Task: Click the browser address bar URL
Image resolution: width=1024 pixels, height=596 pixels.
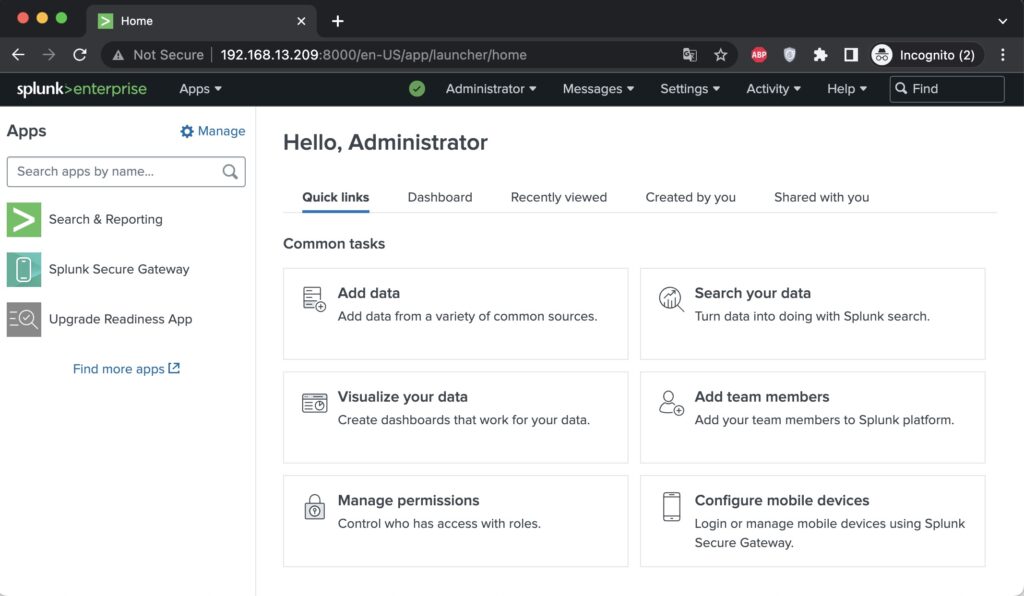Action: click(x=374, y=55)
